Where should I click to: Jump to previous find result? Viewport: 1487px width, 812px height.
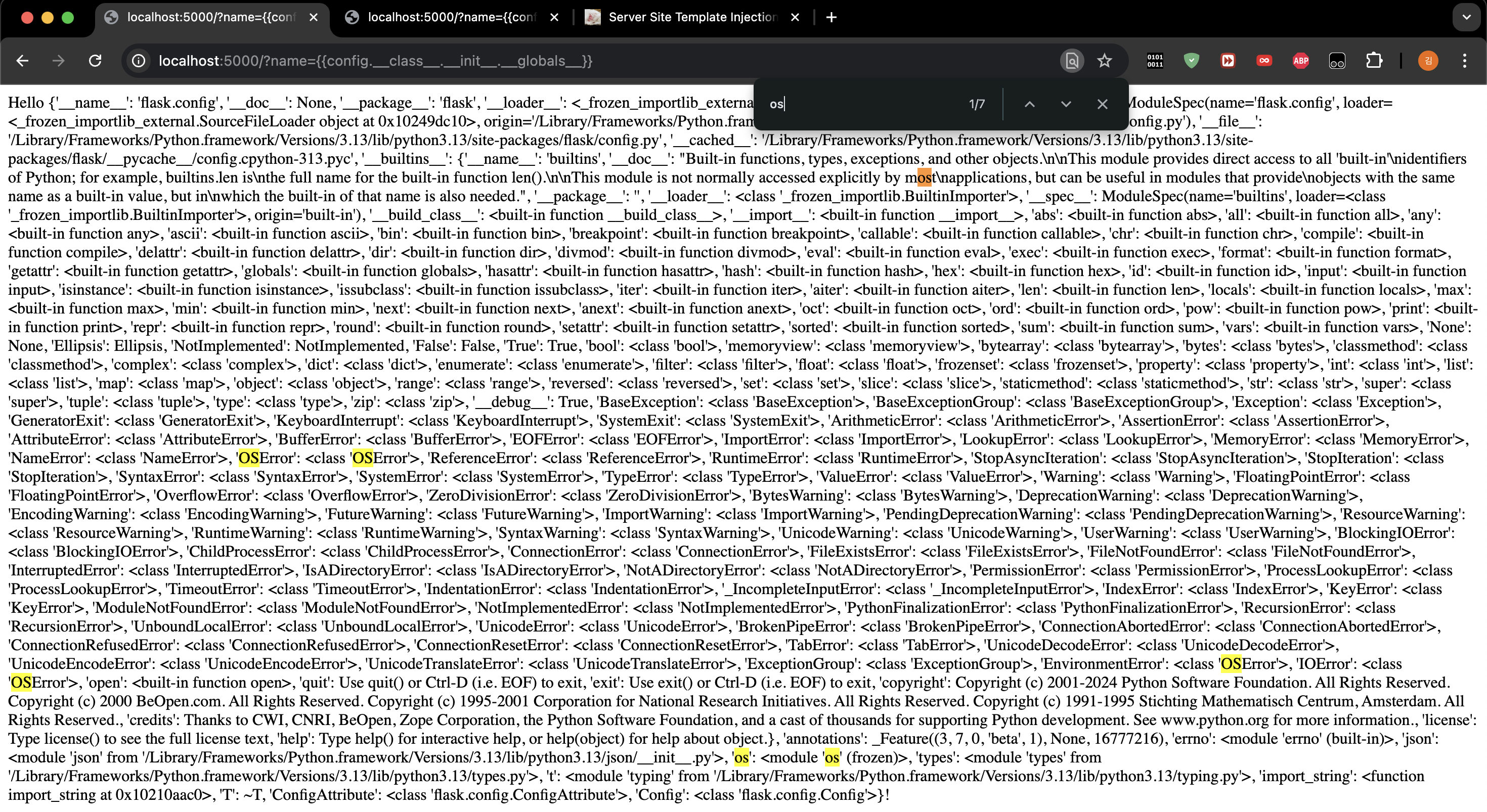1029,105
